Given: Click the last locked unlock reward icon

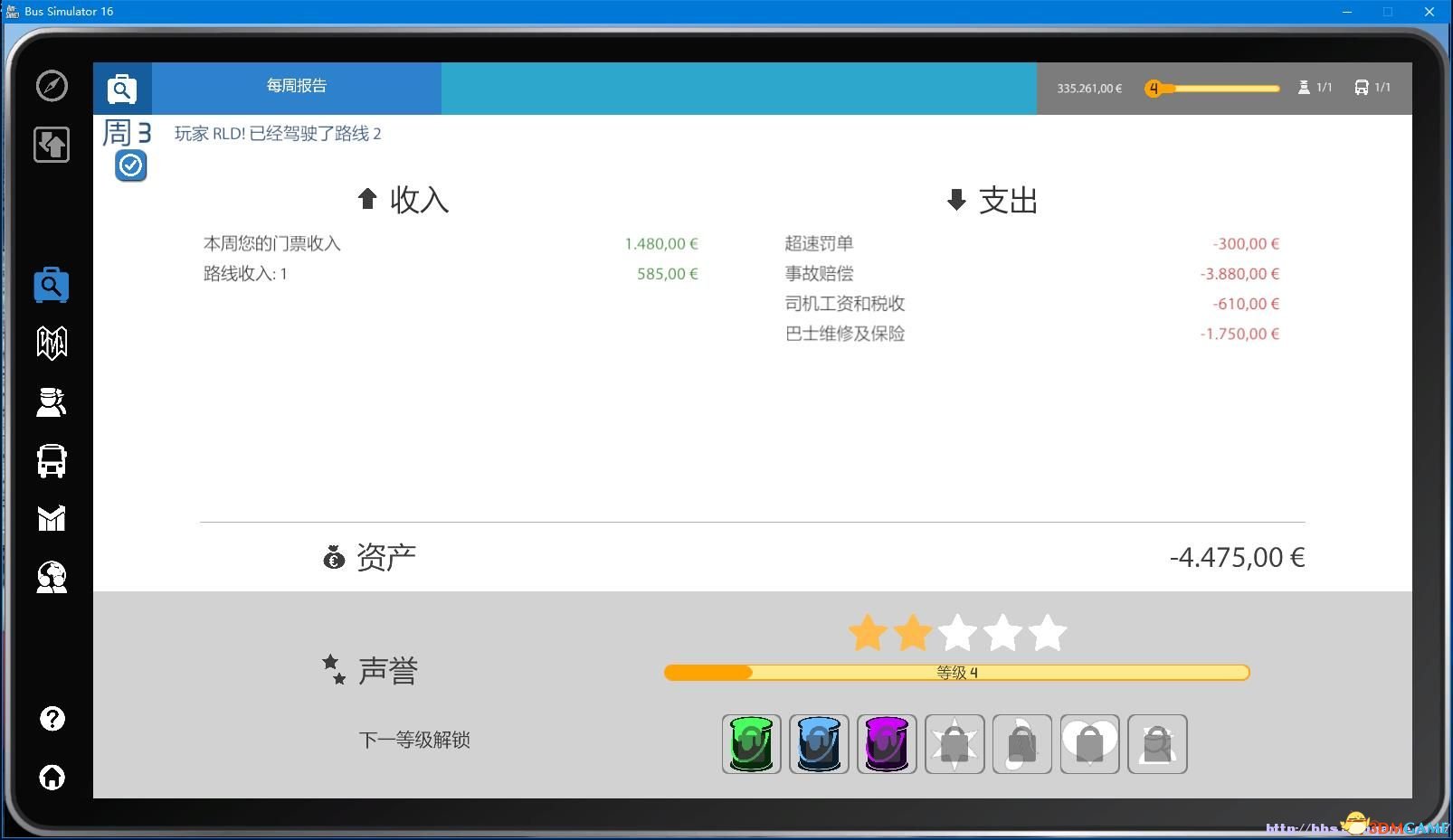Looking at the screenshot, I should point(1157,744).
